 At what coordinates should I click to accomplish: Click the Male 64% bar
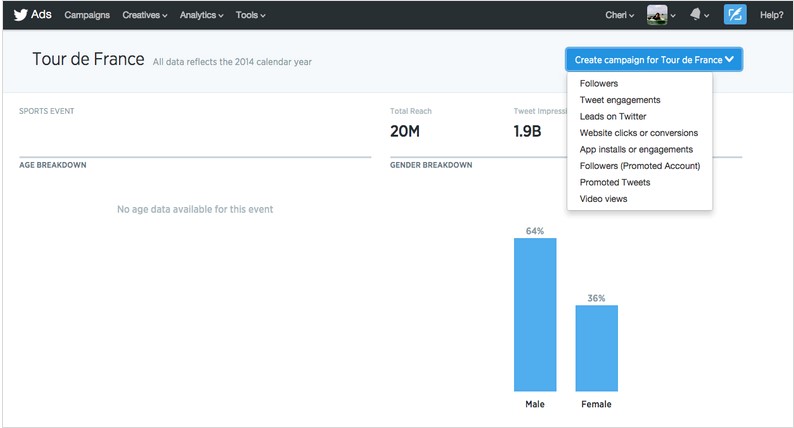pyautogui.click(x=535, y=315)
